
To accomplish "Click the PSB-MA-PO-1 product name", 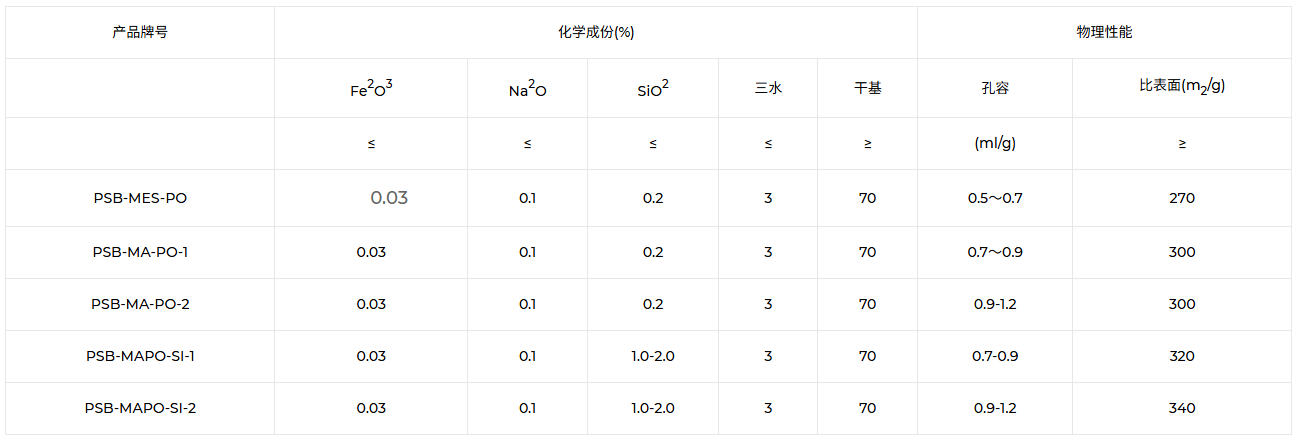I will point(140,252).
